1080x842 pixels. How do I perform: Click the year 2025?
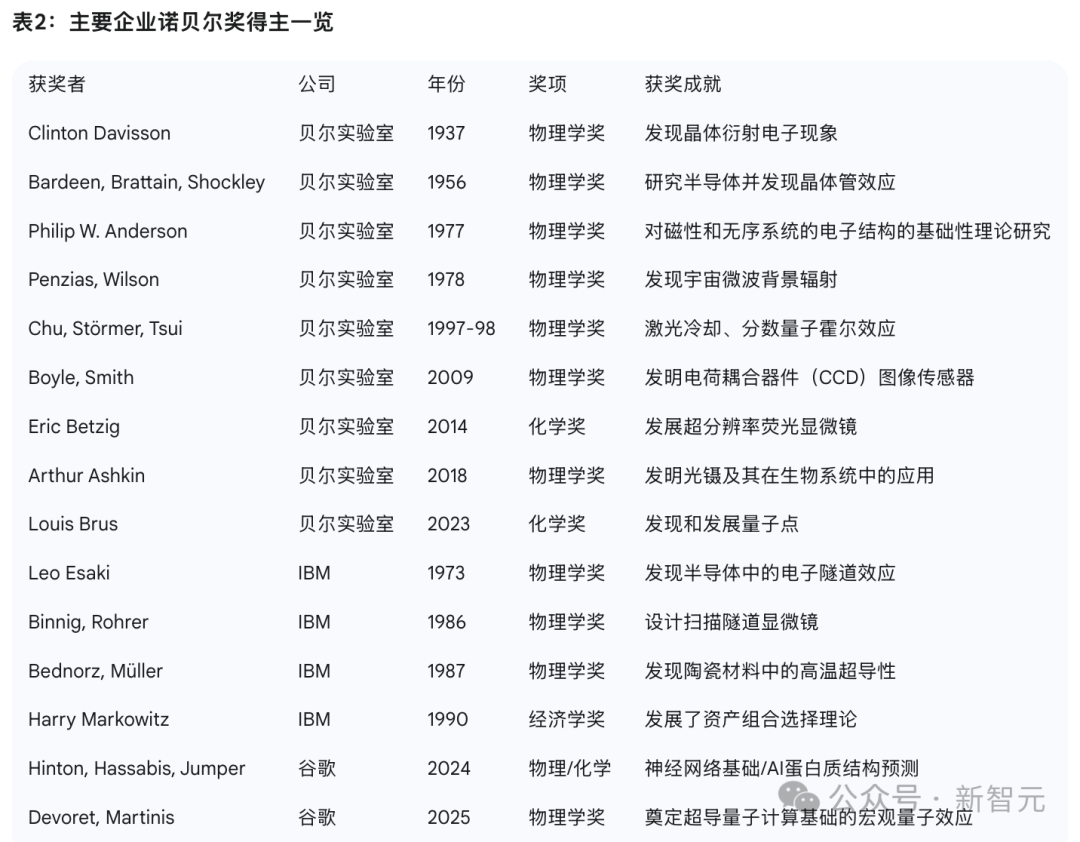pyautogui.click(x=449, y=817)
